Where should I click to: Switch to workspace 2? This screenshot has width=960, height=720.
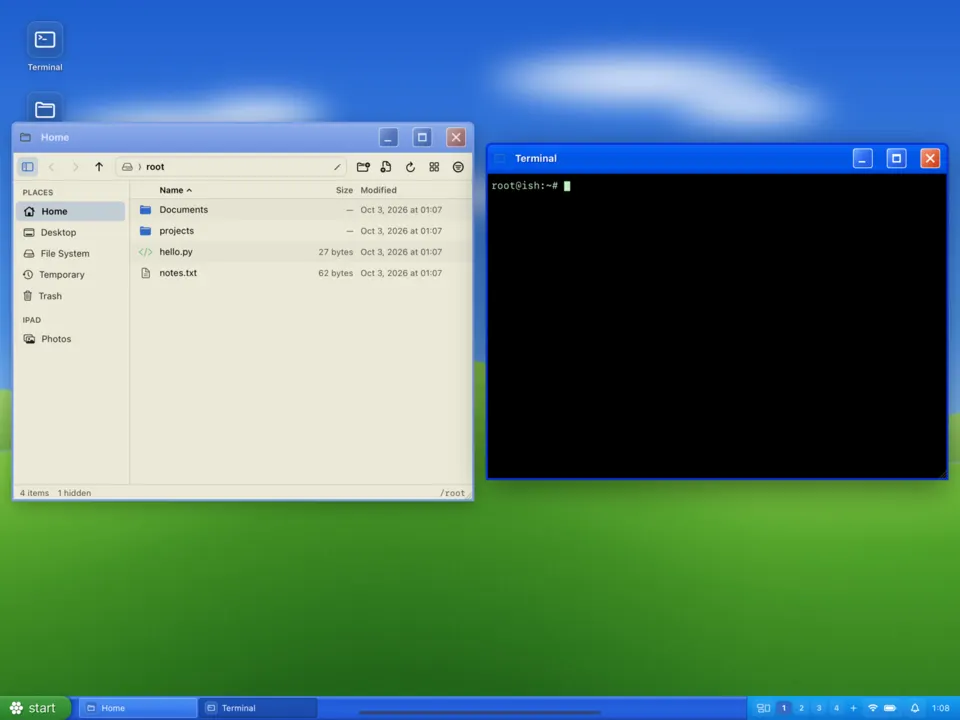(x=801, y=708)
